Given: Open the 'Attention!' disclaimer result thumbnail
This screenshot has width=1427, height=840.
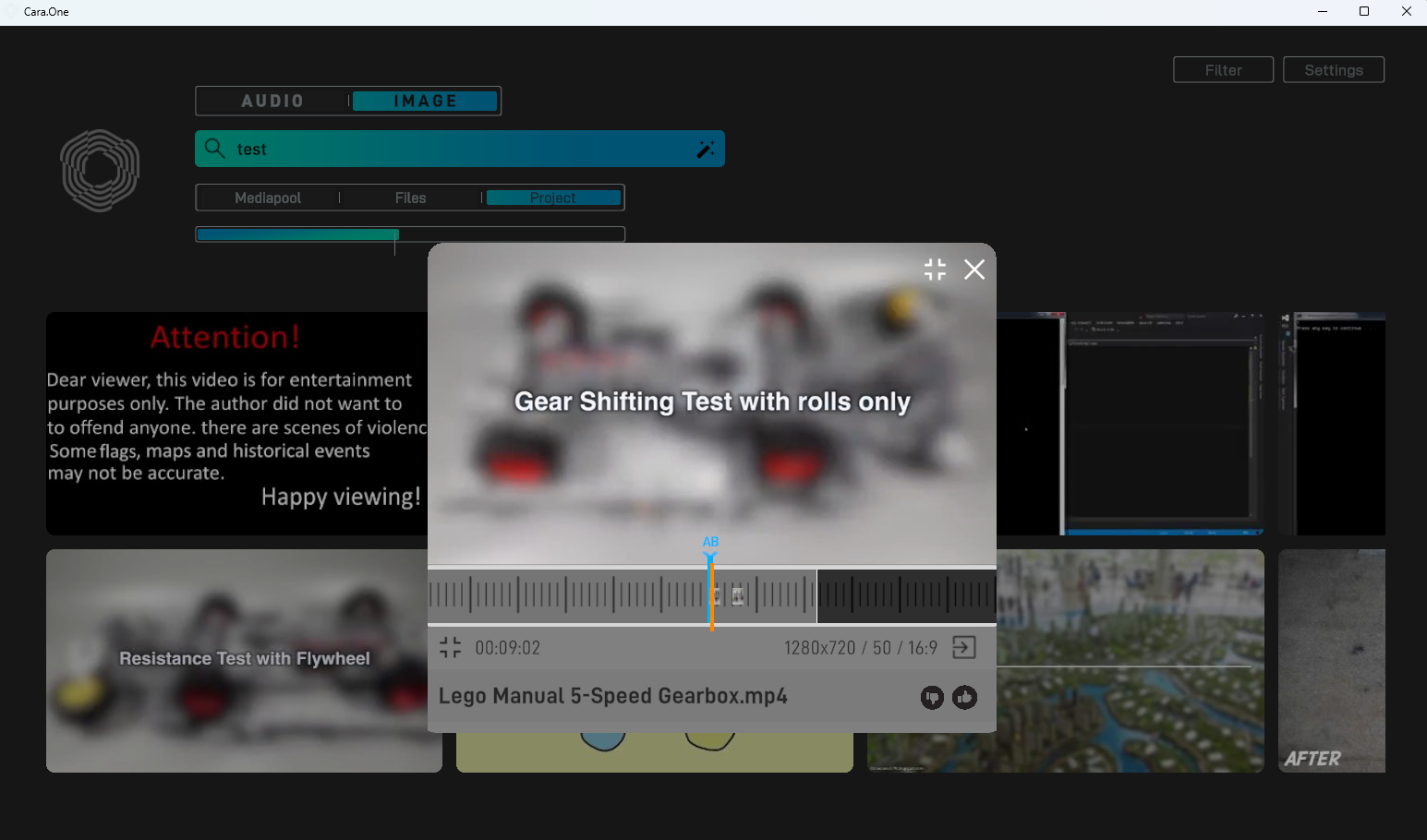Looking at the screenshot, I should [x=236, y=424].
